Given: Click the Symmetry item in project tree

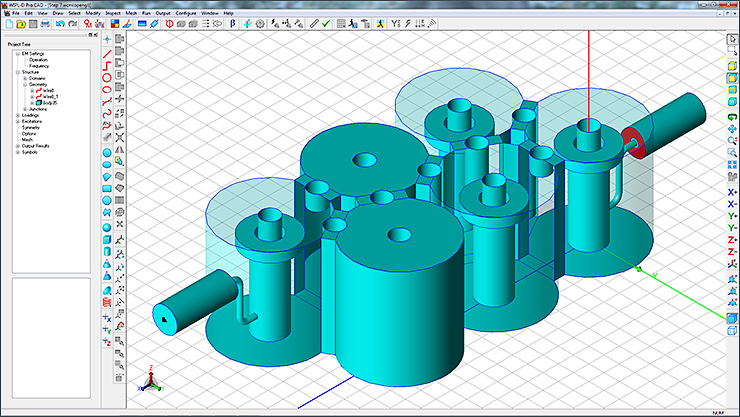Looking at the screenshot, I should click(31, 128).
